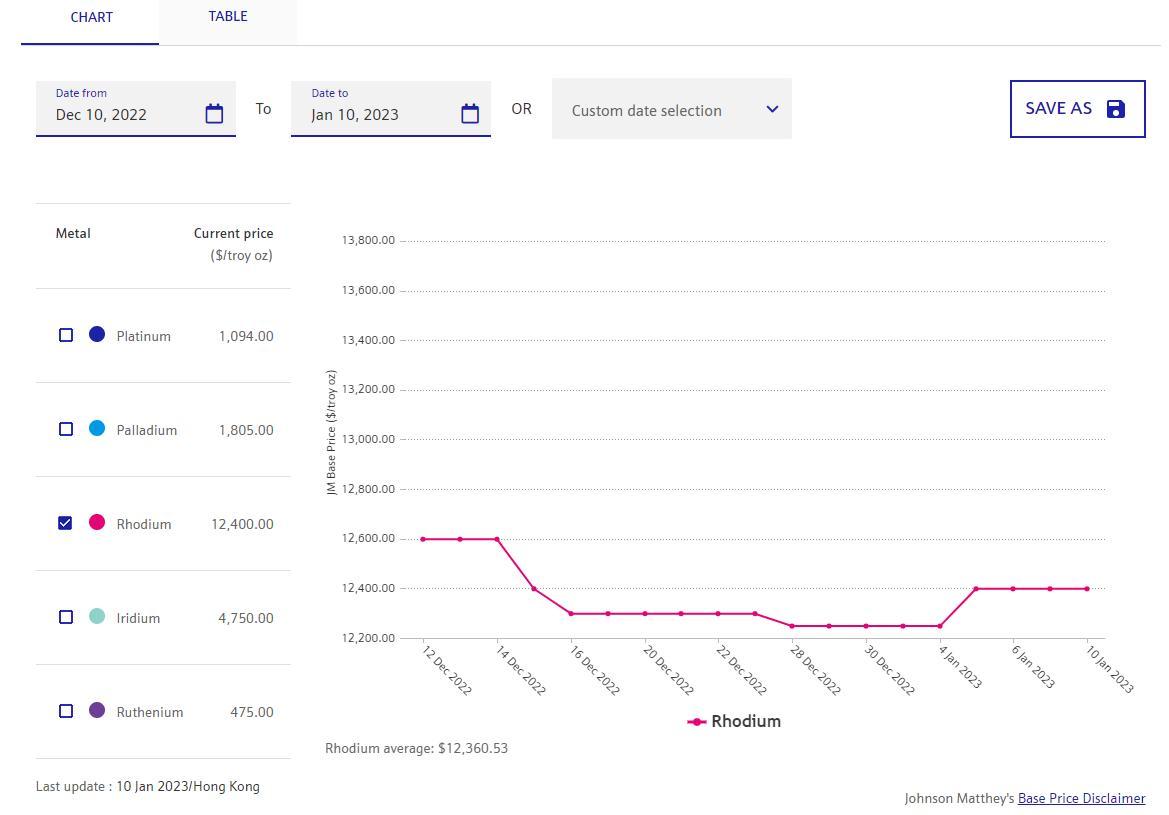Image resolution: width=1169 pixels, height=815 pixels.
Task: Click the 14 Dec 2022 Rhodium data point
Action: (x=497, y=539)
